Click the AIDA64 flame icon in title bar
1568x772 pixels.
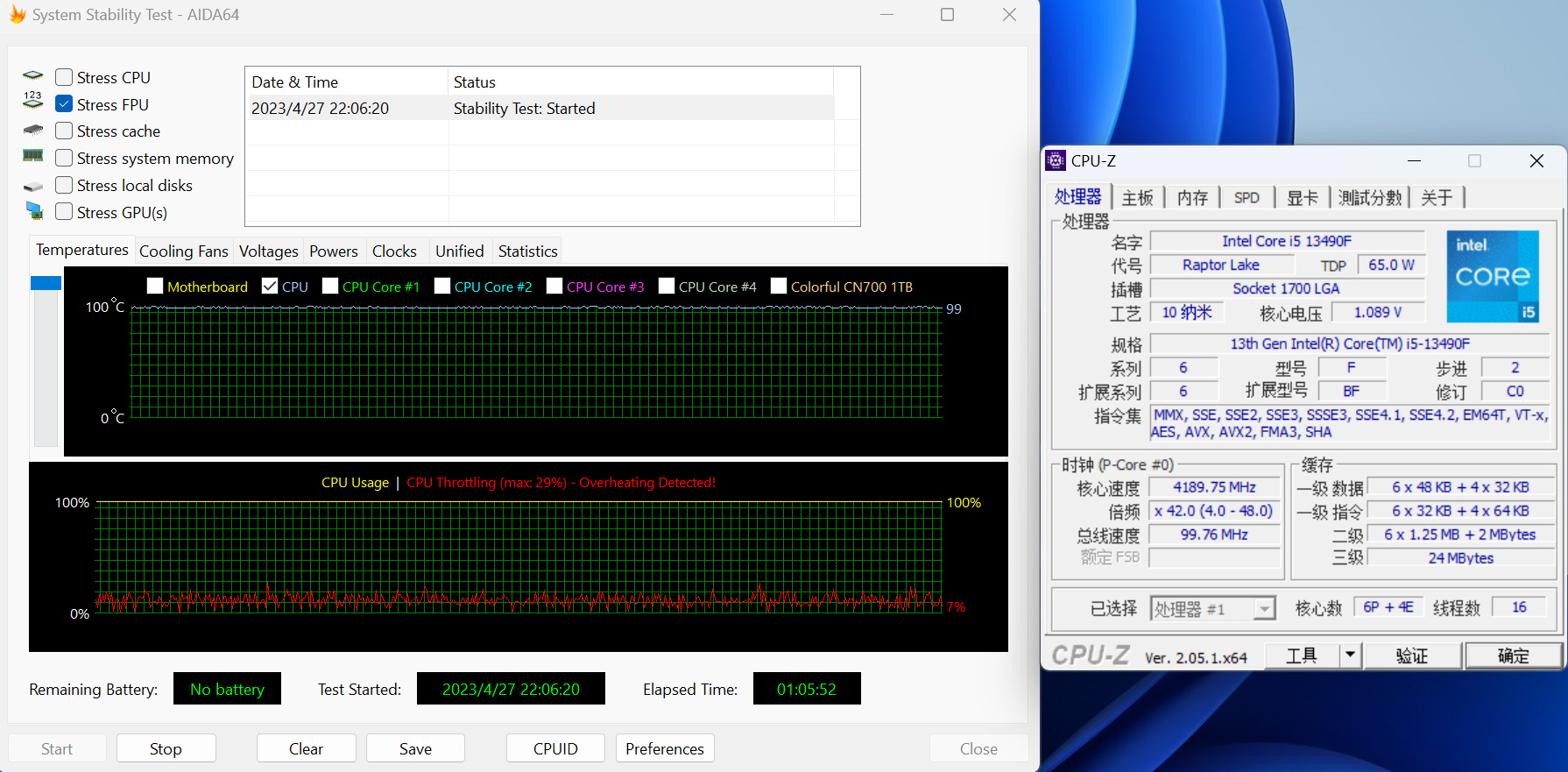point(18,15)
